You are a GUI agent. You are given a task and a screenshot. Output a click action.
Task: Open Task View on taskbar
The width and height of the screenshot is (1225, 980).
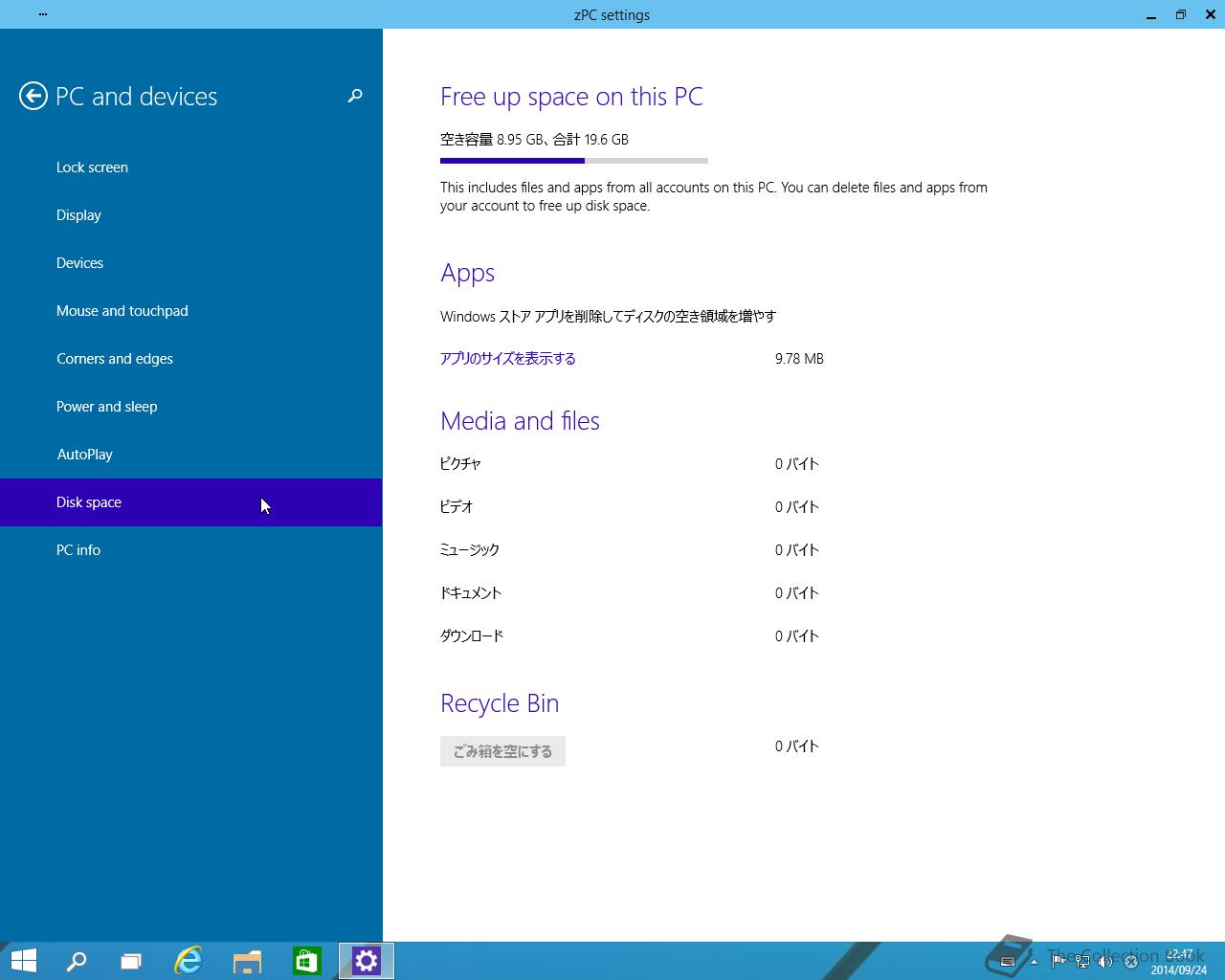(x=131, y=961)
